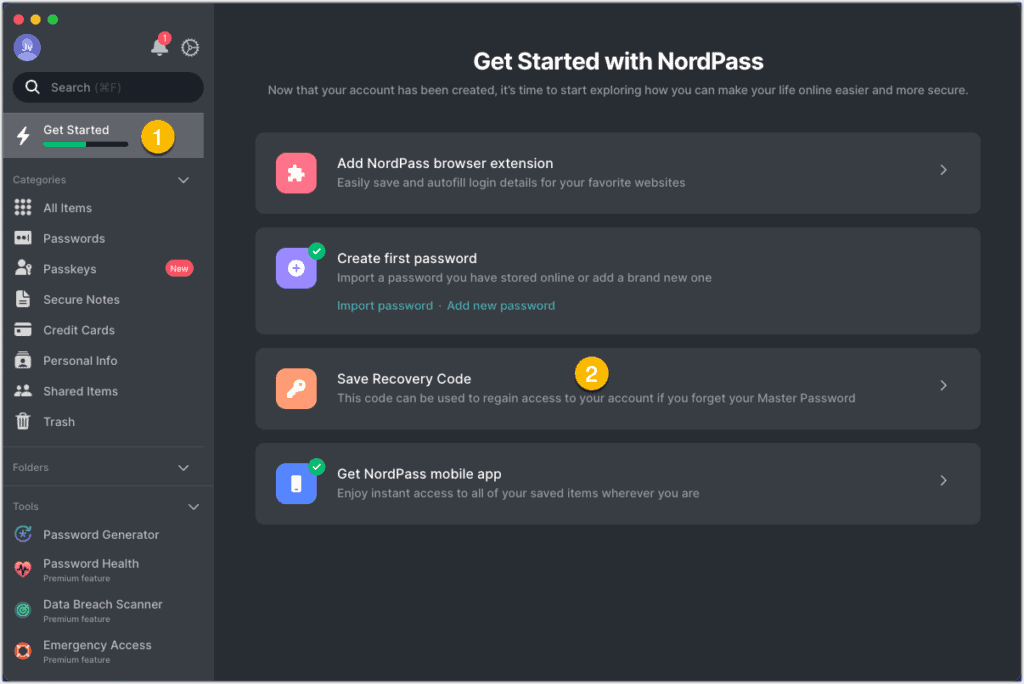Collapse the Tools section
The image size is (1024, 684).
[193, 507]
